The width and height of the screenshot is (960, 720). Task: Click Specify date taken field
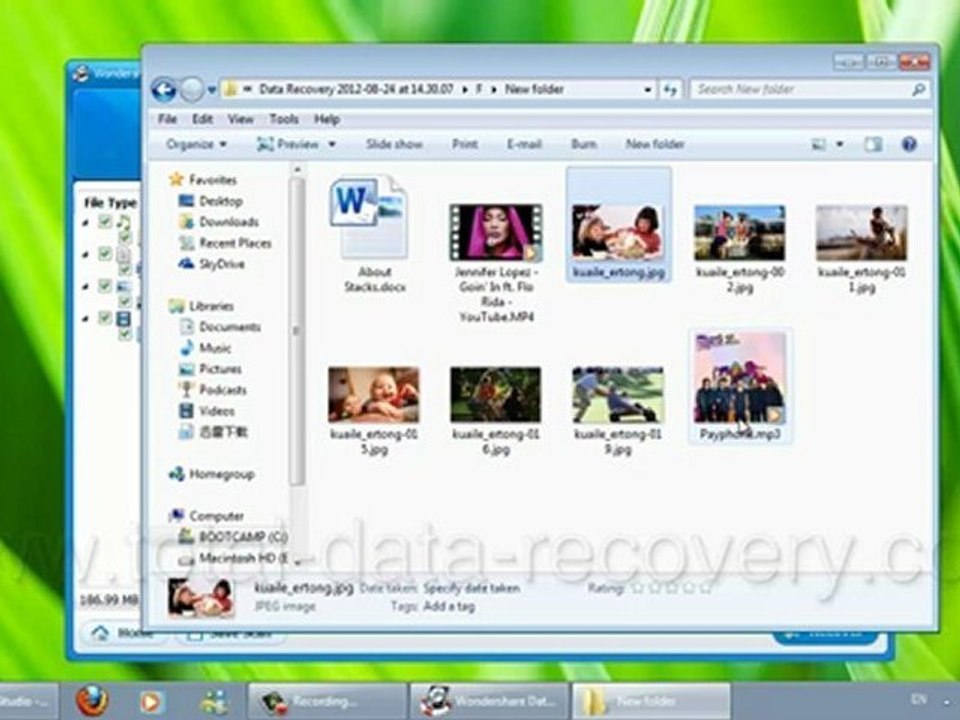[471, 588]
